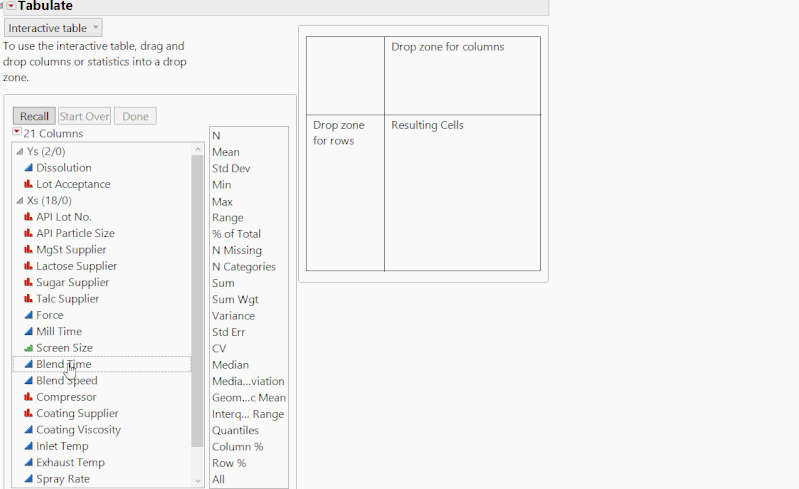799x489 pixels.
Task: Select the API Particle Size nominal icon
Action: coord(29,233)
